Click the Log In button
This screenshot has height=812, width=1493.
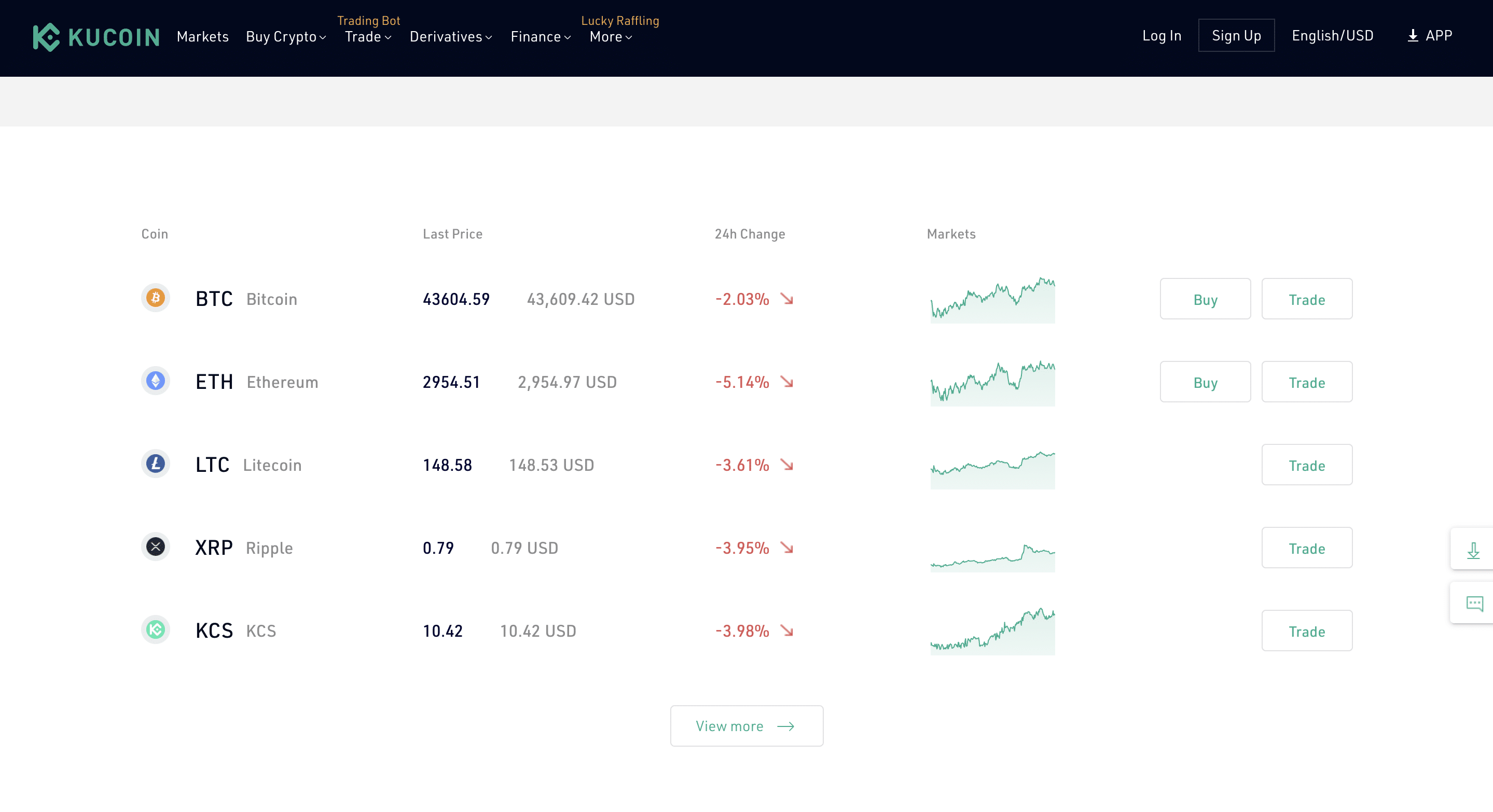tap(1162, 35)
